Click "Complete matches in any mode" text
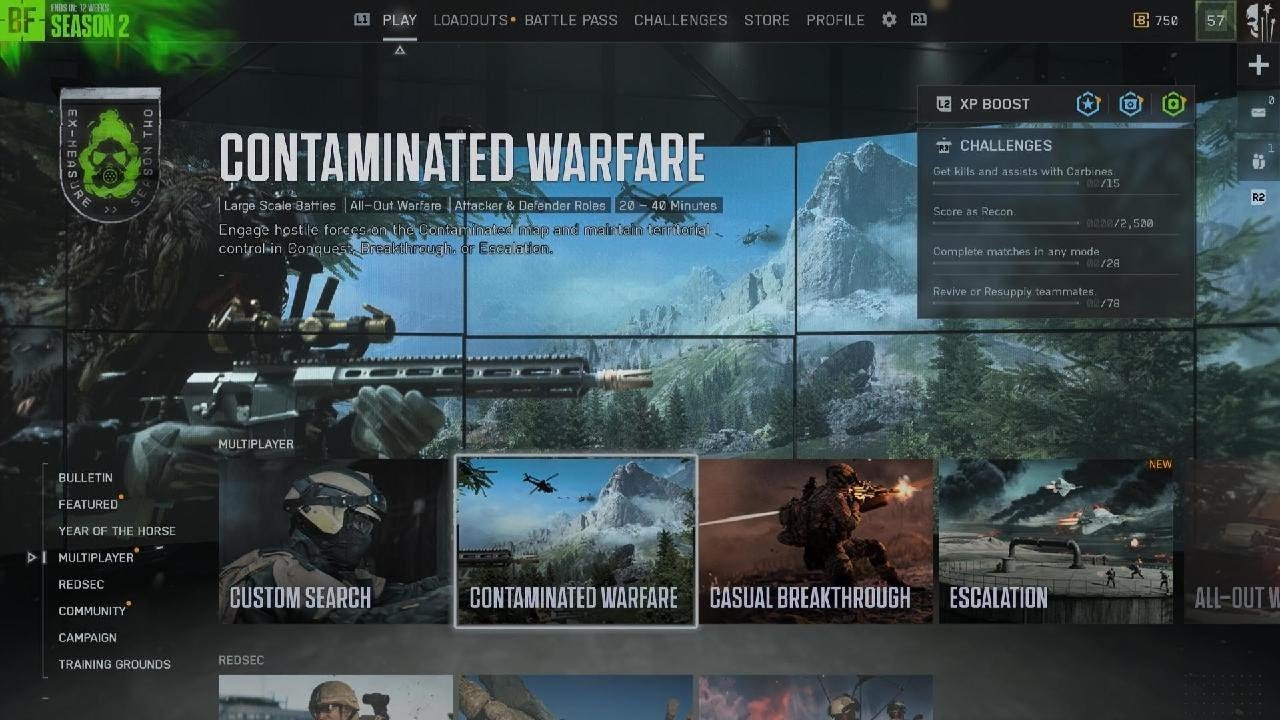Screen dimensions: 1280x720 1016,252
